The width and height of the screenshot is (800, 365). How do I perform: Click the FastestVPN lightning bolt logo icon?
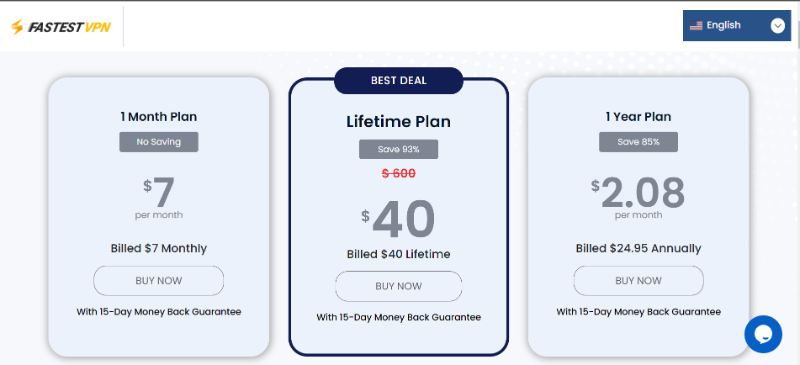pyautogui.click(x=17, y=27)
